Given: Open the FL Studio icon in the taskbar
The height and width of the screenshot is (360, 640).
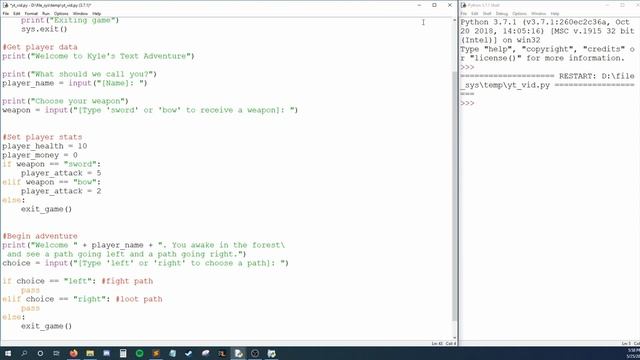Looking at the screenshot, I should point(222,353).
